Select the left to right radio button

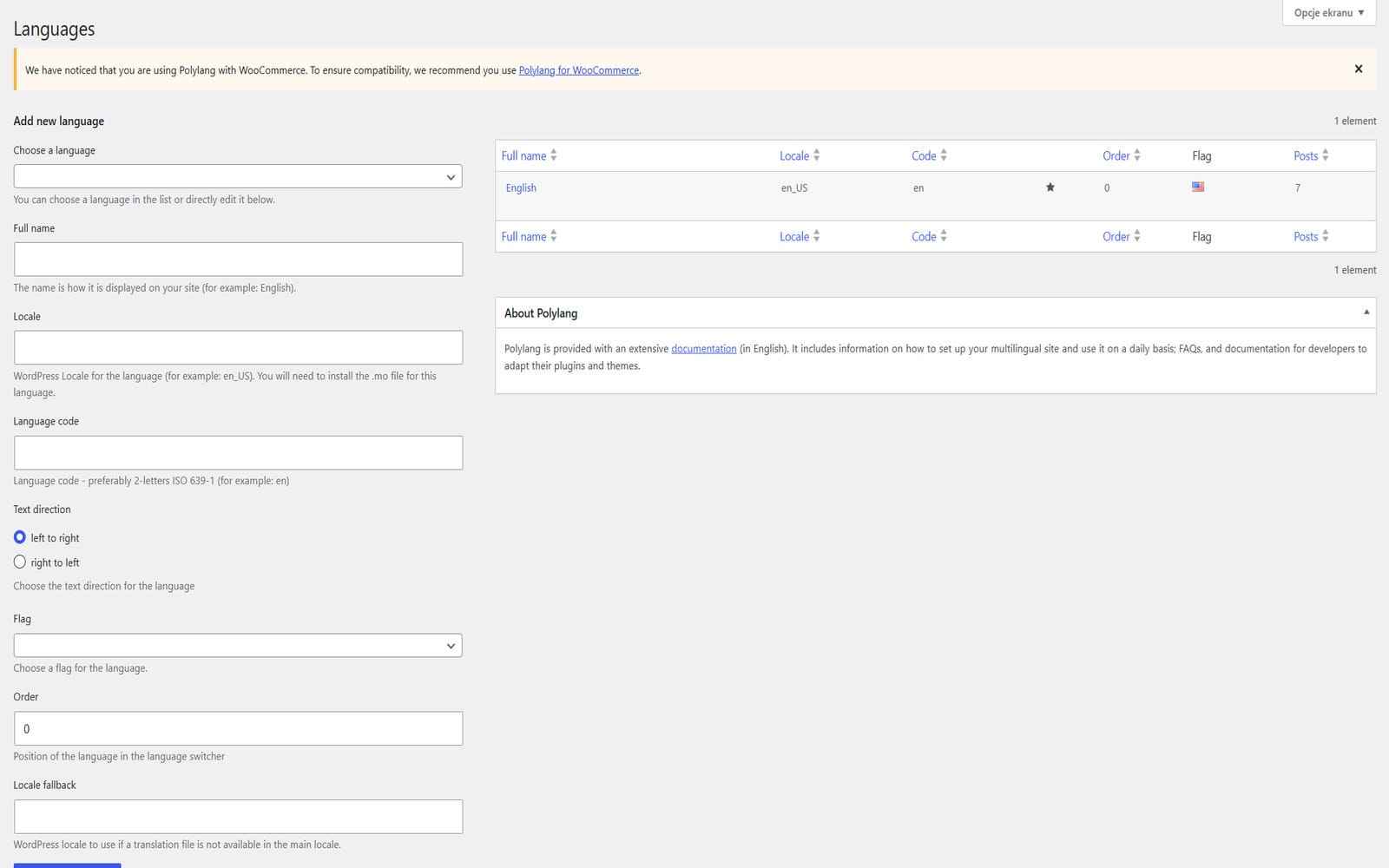tap(20, 537)
